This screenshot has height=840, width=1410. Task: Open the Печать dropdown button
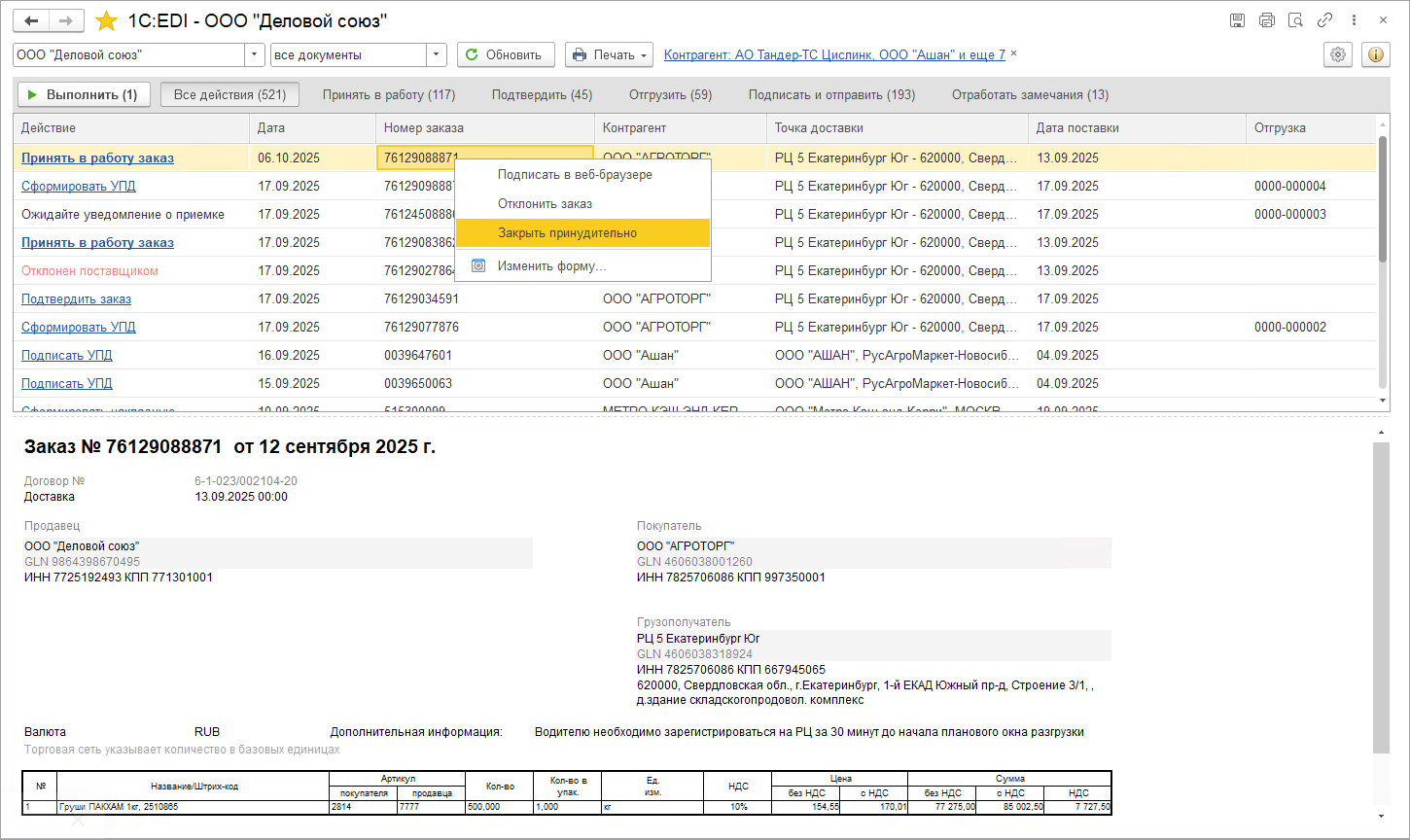[609, 55]
